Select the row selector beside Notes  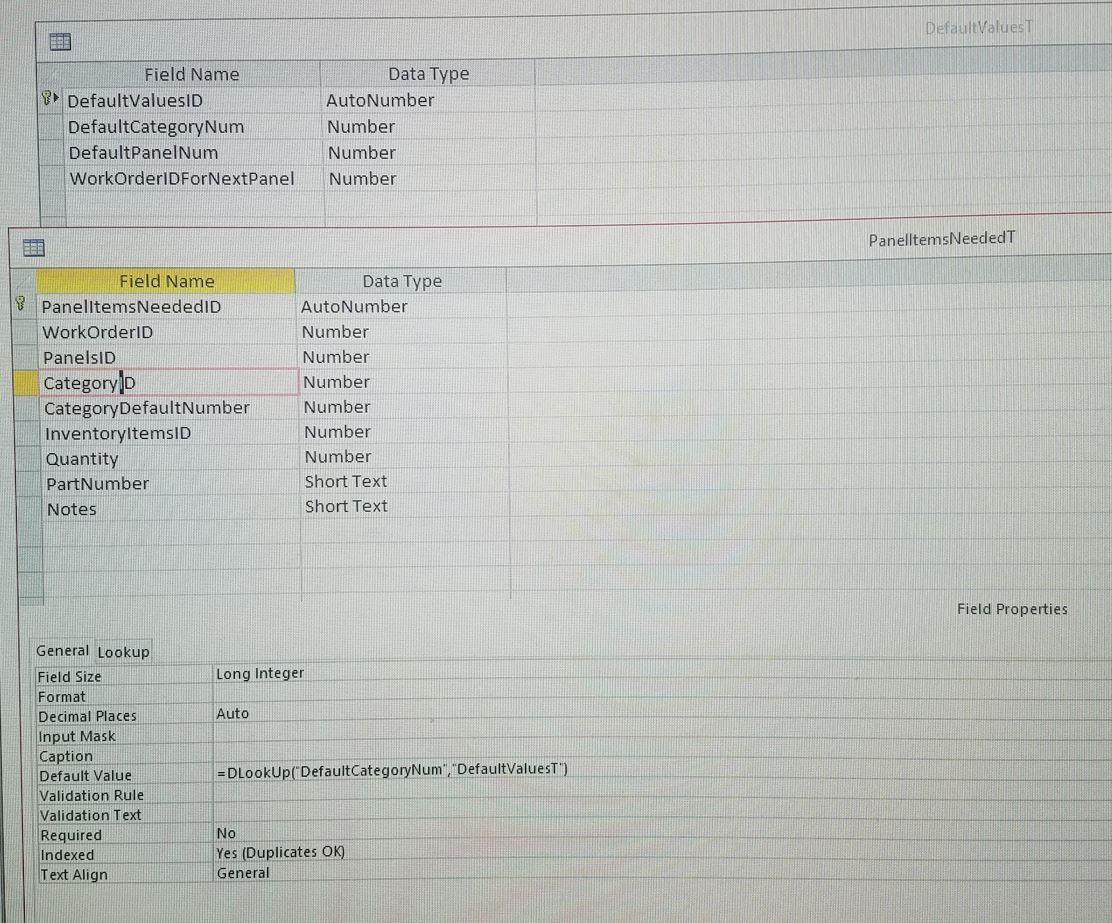pyautogui.click(x=30, y=509)
